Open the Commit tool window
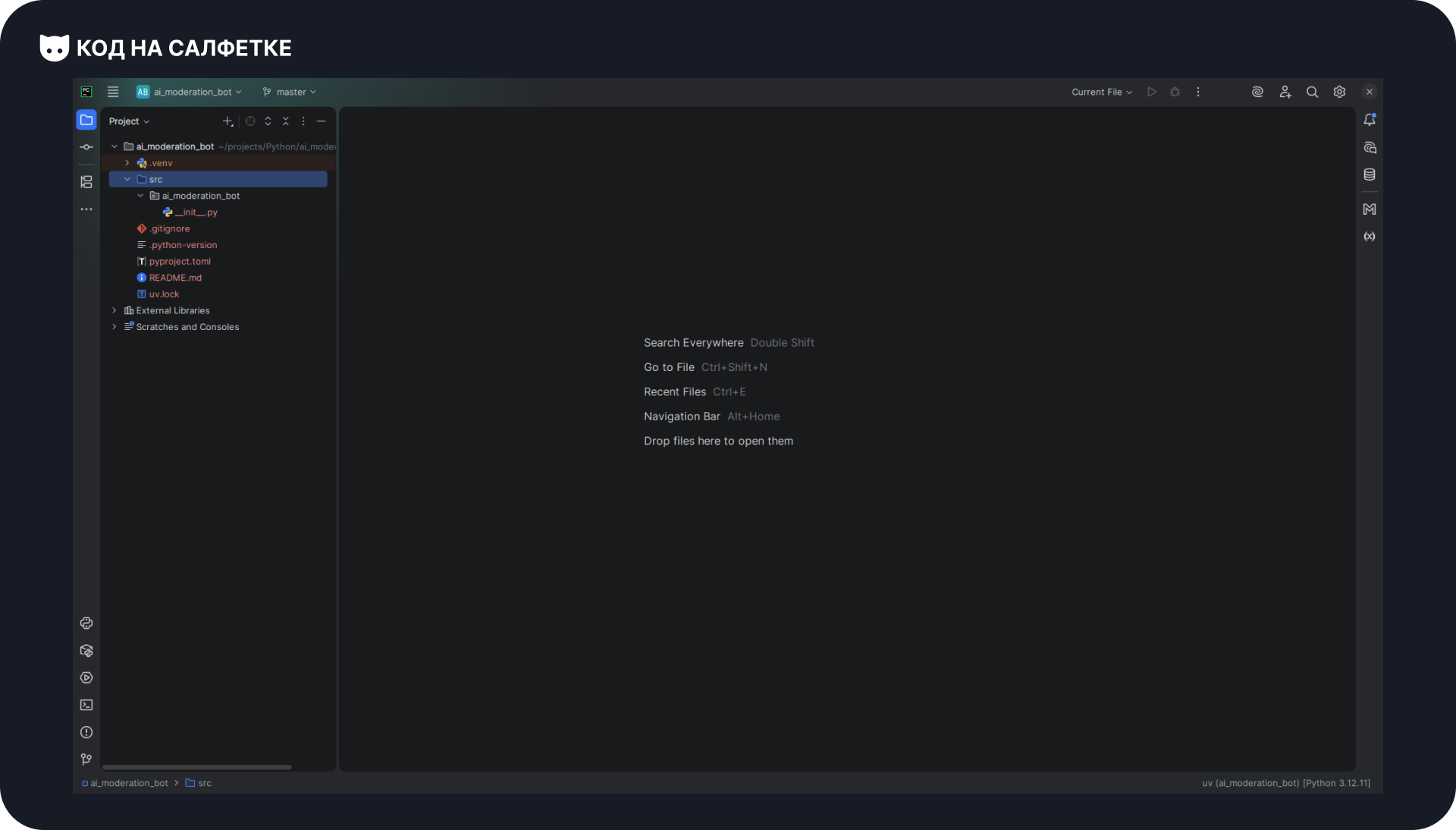This screenshot has height=830, width=1456. pos(86,147)
